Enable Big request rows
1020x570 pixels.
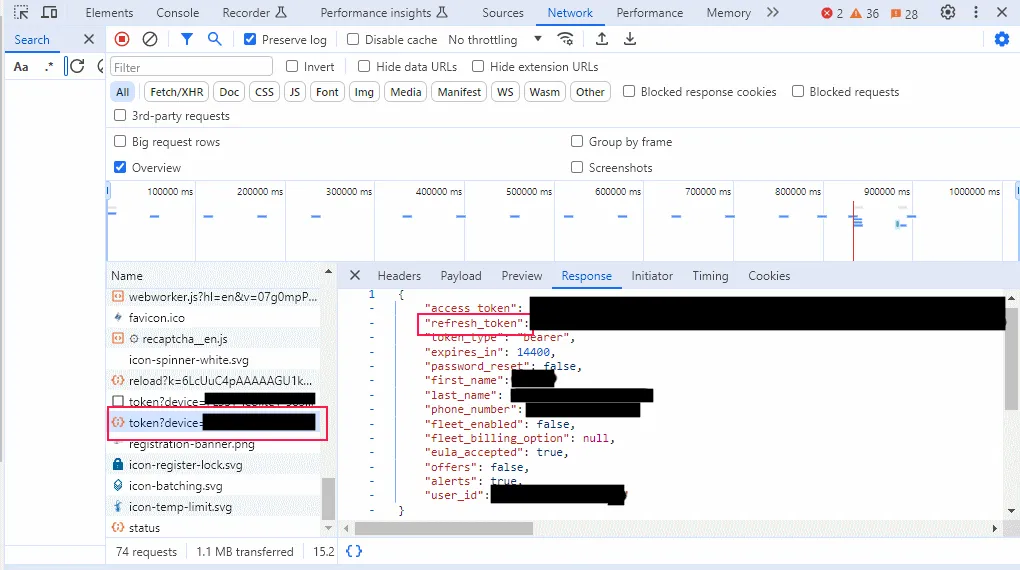[120, 141]
